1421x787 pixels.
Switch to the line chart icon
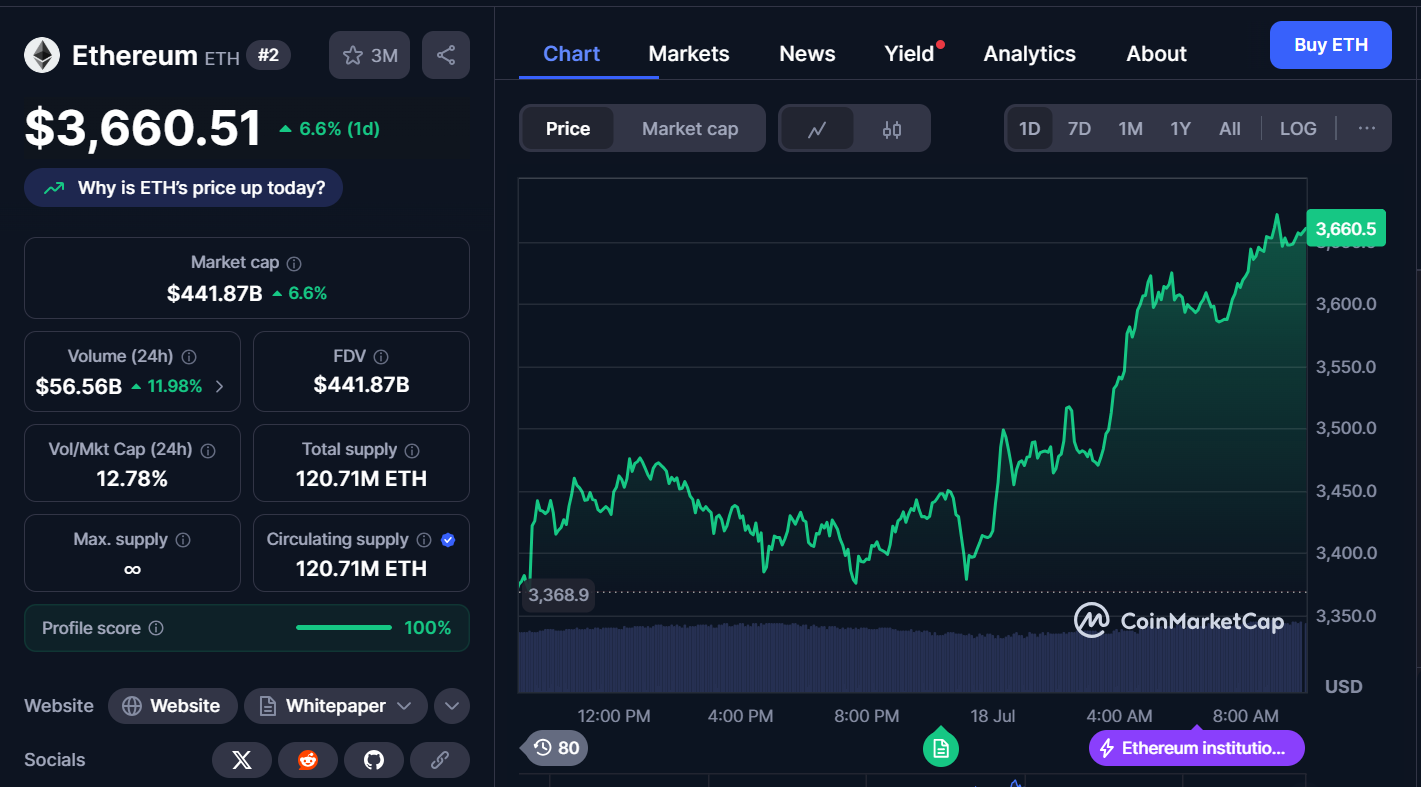tap(817, 129)
